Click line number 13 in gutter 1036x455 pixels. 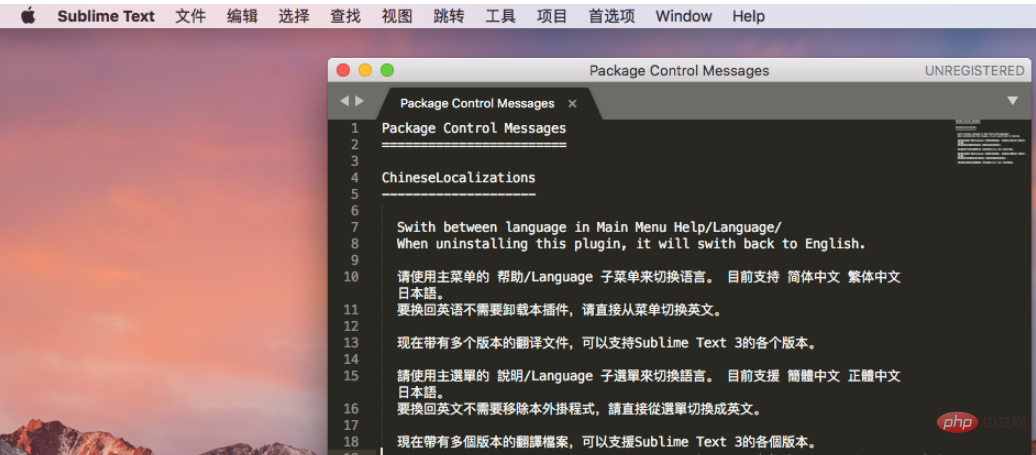pyautogui.click(x=351, y=343)
